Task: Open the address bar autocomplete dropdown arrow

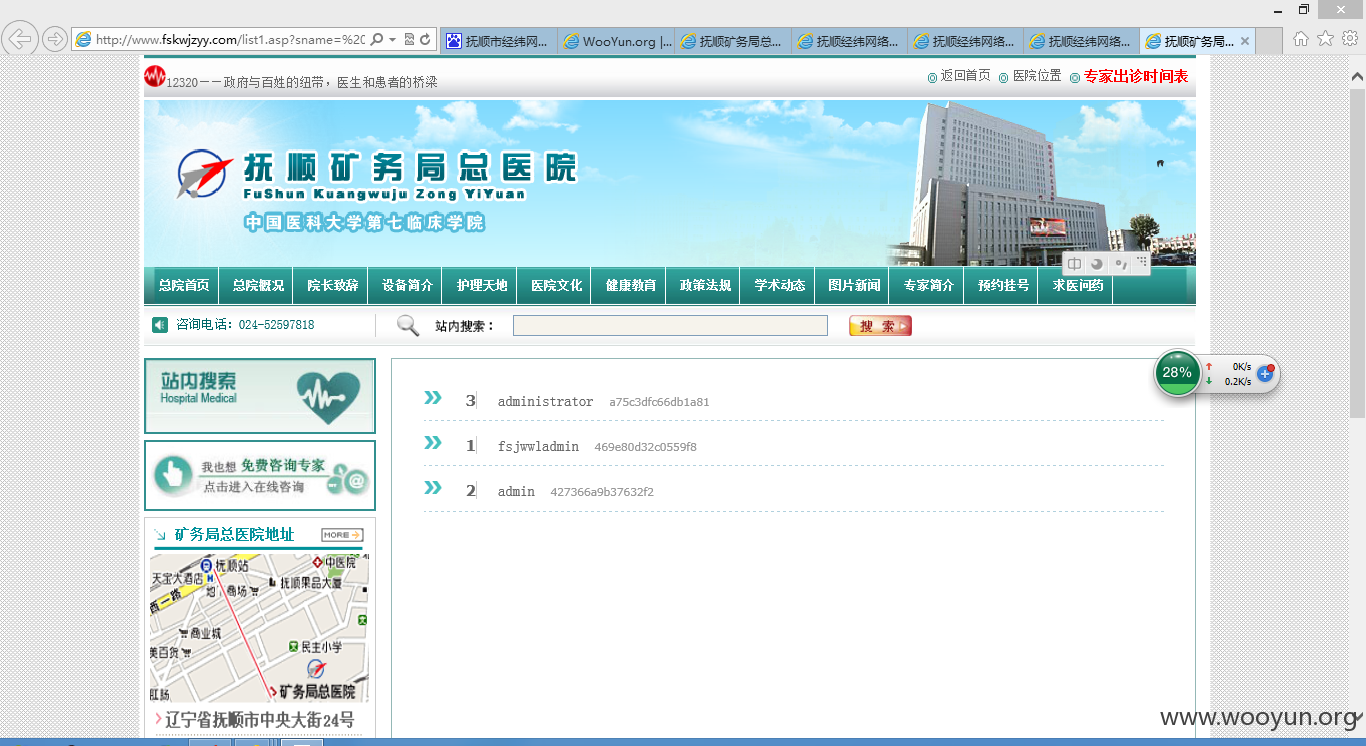Action: click(392, 40)
